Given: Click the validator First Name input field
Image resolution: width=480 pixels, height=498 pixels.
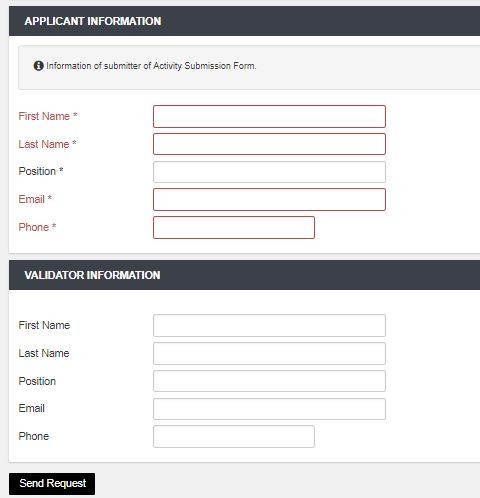Looking at the screenshot, I should (x=269, y=325).
